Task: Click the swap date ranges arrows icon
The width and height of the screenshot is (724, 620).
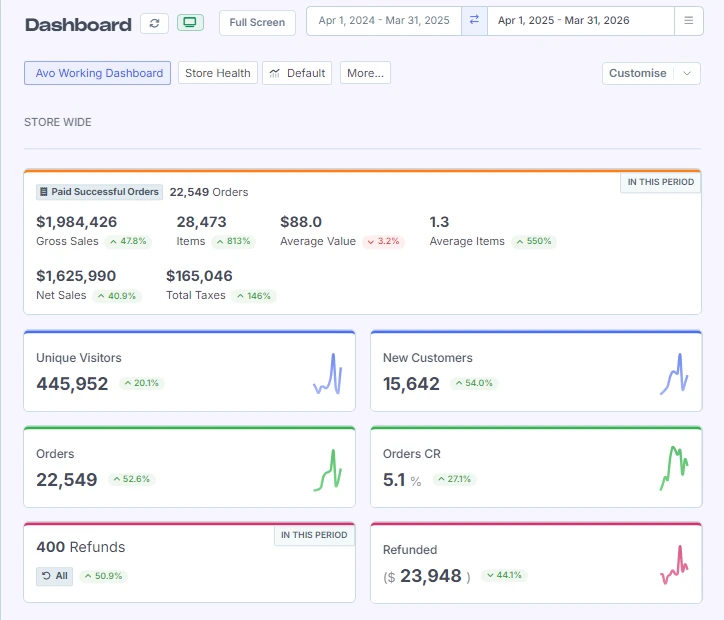Action: [474, 20]
